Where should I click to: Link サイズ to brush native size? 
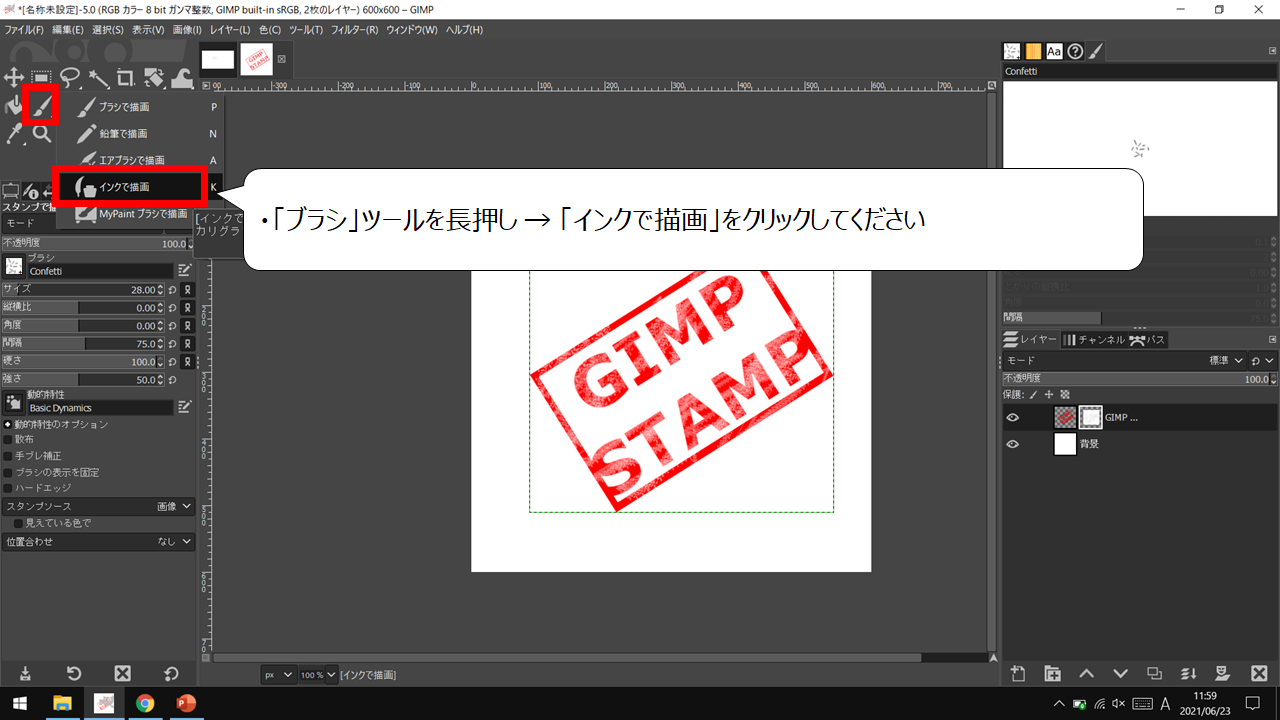(187, 289)
